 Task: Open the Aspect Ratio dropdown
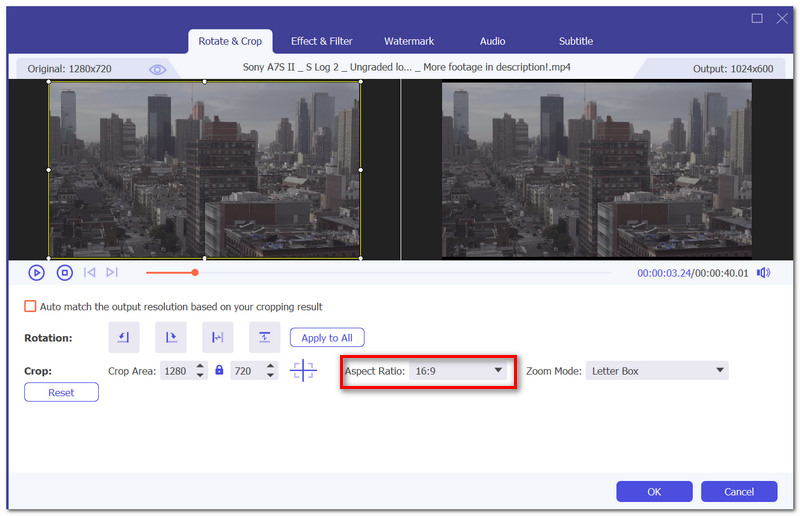point(458,371)
